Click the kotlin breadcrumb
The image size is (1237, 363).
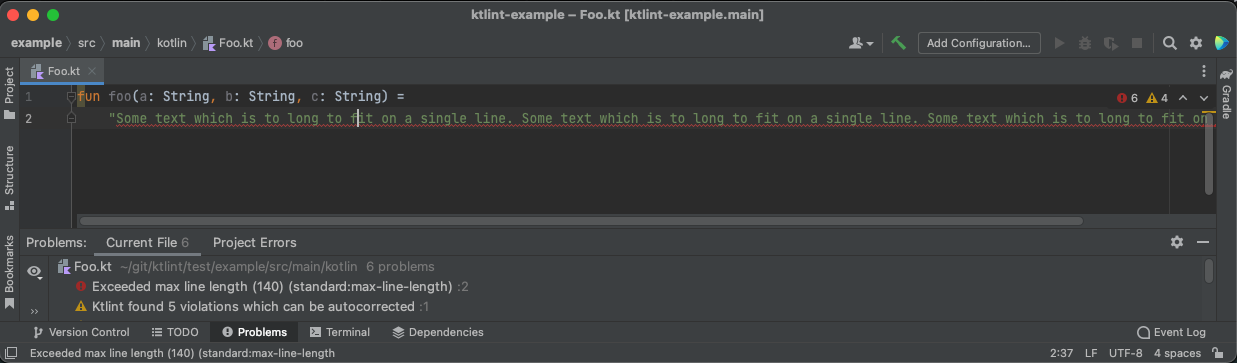tap(172, 43)
